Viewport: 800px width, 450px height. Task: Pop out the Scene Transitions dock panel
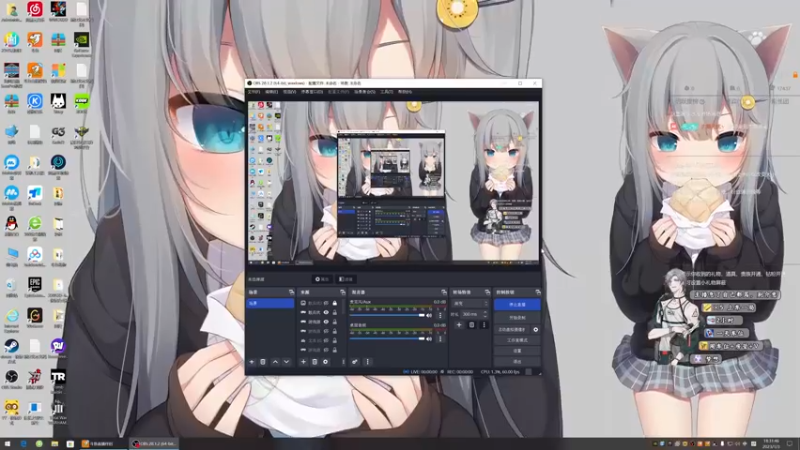[x=487, y=292]
